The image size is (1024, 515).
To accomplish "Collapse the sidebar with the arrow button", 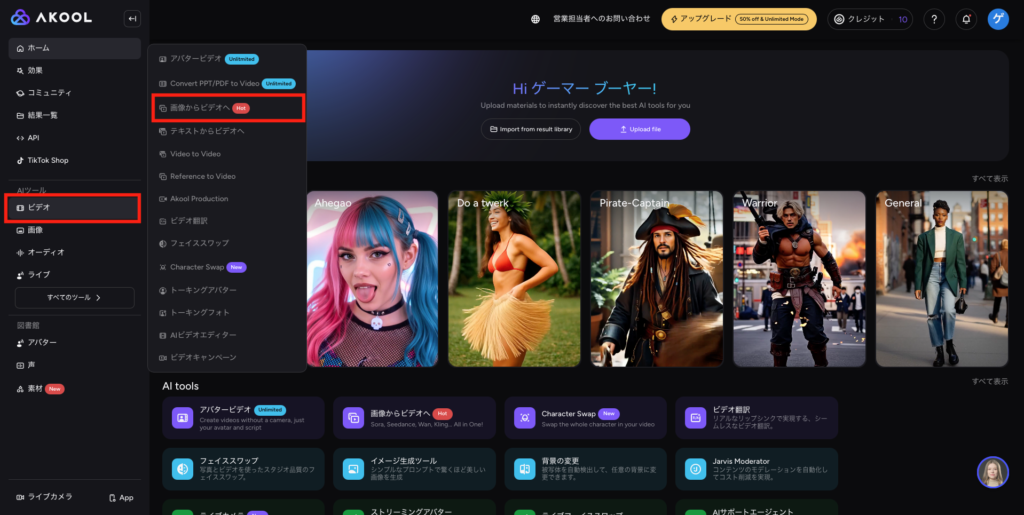I will coord(132,19).
